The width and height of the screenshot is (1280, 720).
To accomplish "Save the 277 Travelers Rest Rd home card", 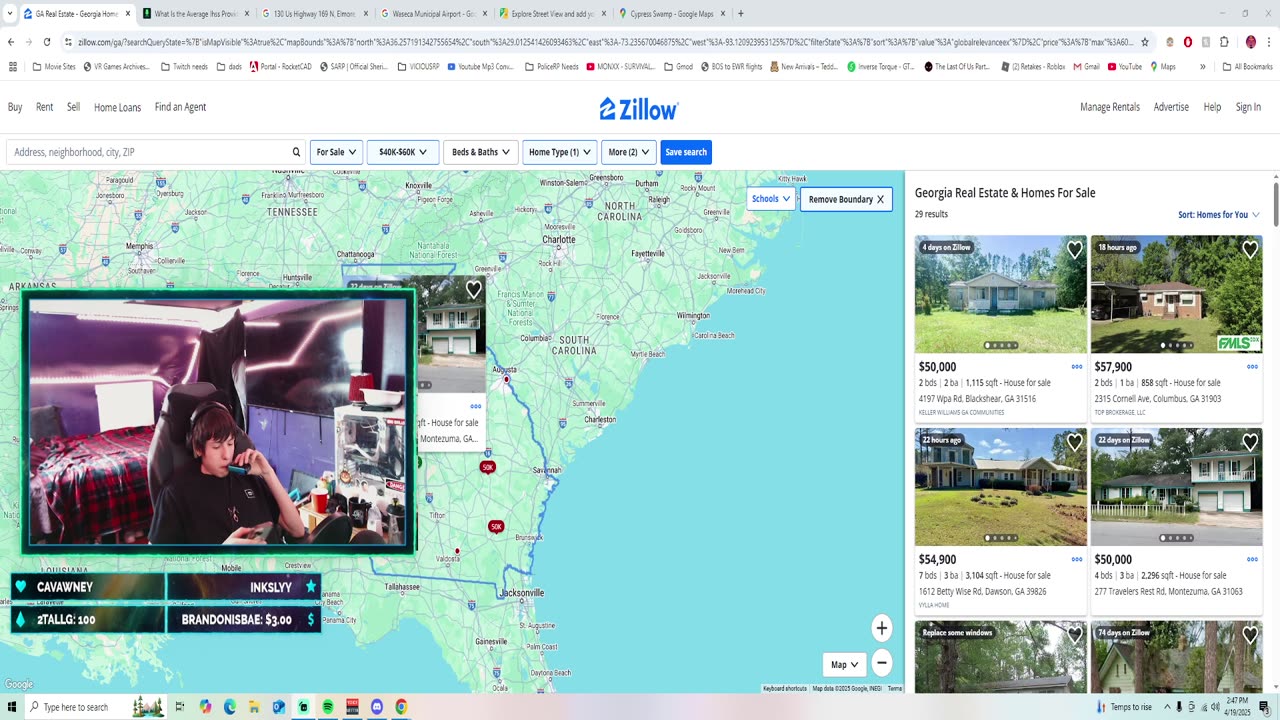I will pyautogui.click(x=1250, y=442).
